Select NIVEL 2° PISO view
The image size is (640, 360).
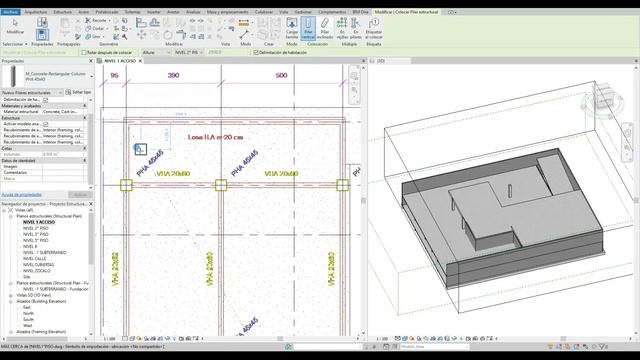[x=36, y=228]
